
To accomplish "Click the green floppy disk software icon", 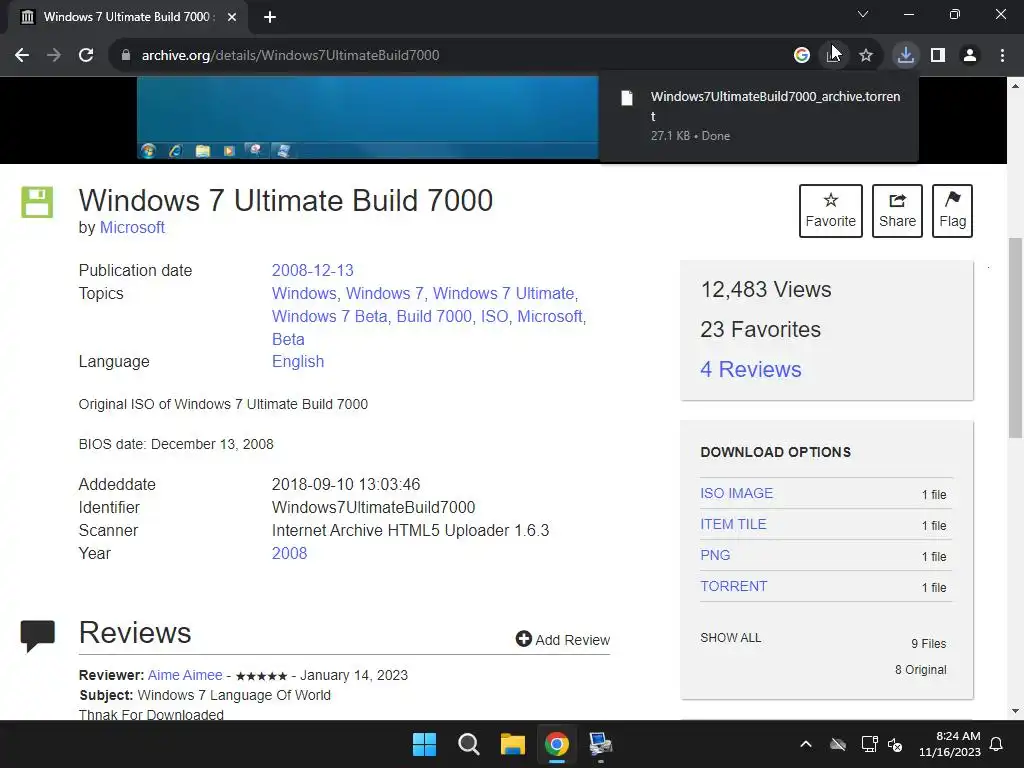I will 37,202.
